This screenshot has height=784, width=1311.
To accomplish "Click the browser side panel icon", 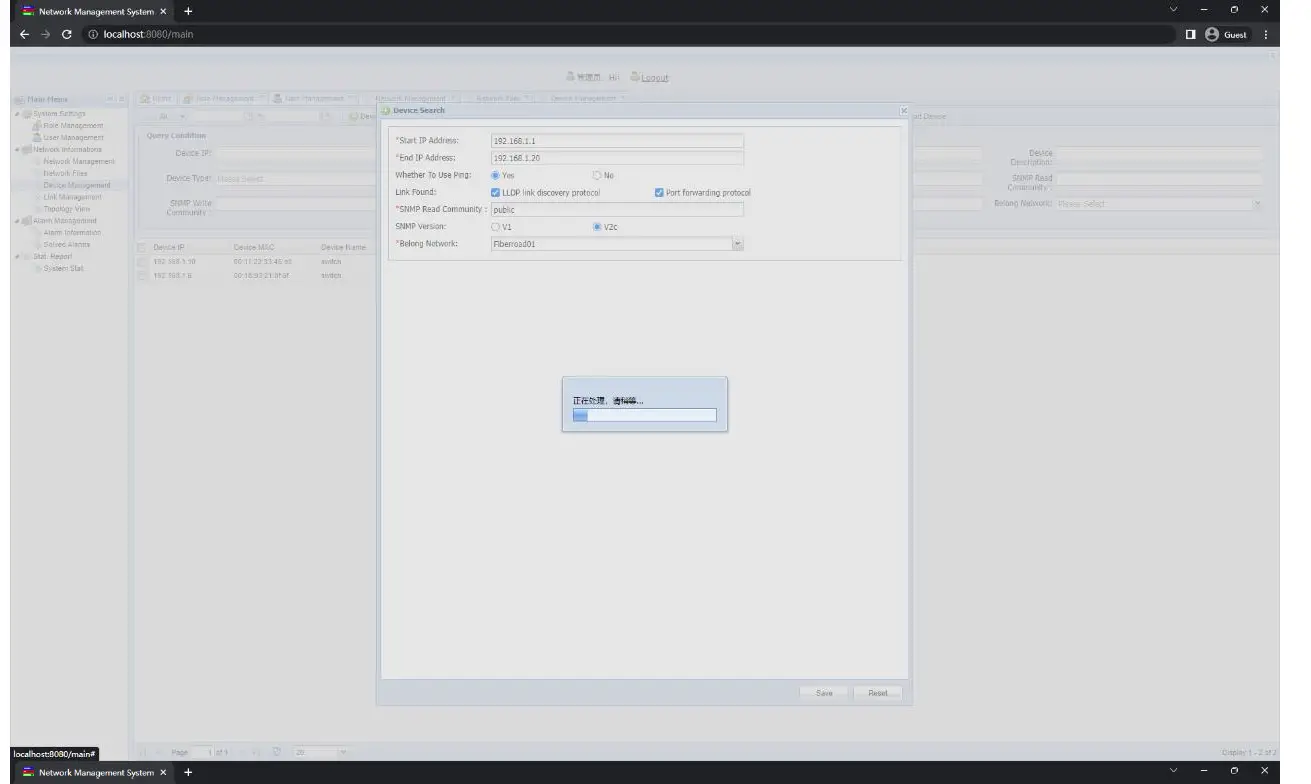I will [x=1190, y=34].
